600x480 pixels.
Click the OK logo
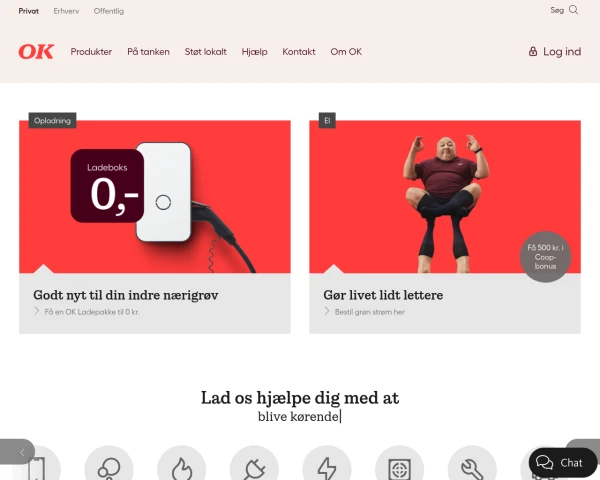point(36,52)
